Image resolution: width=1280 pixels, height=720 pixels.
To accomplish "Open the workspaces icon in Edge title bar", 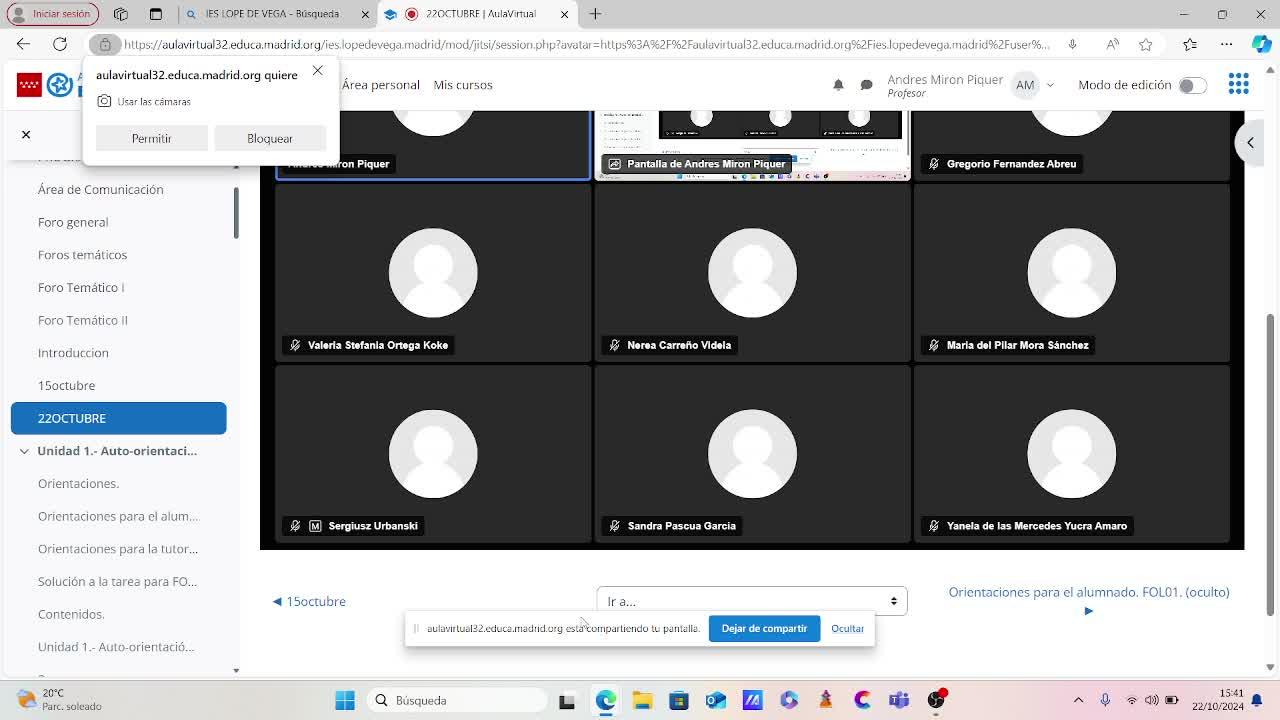I will point(121,14).
